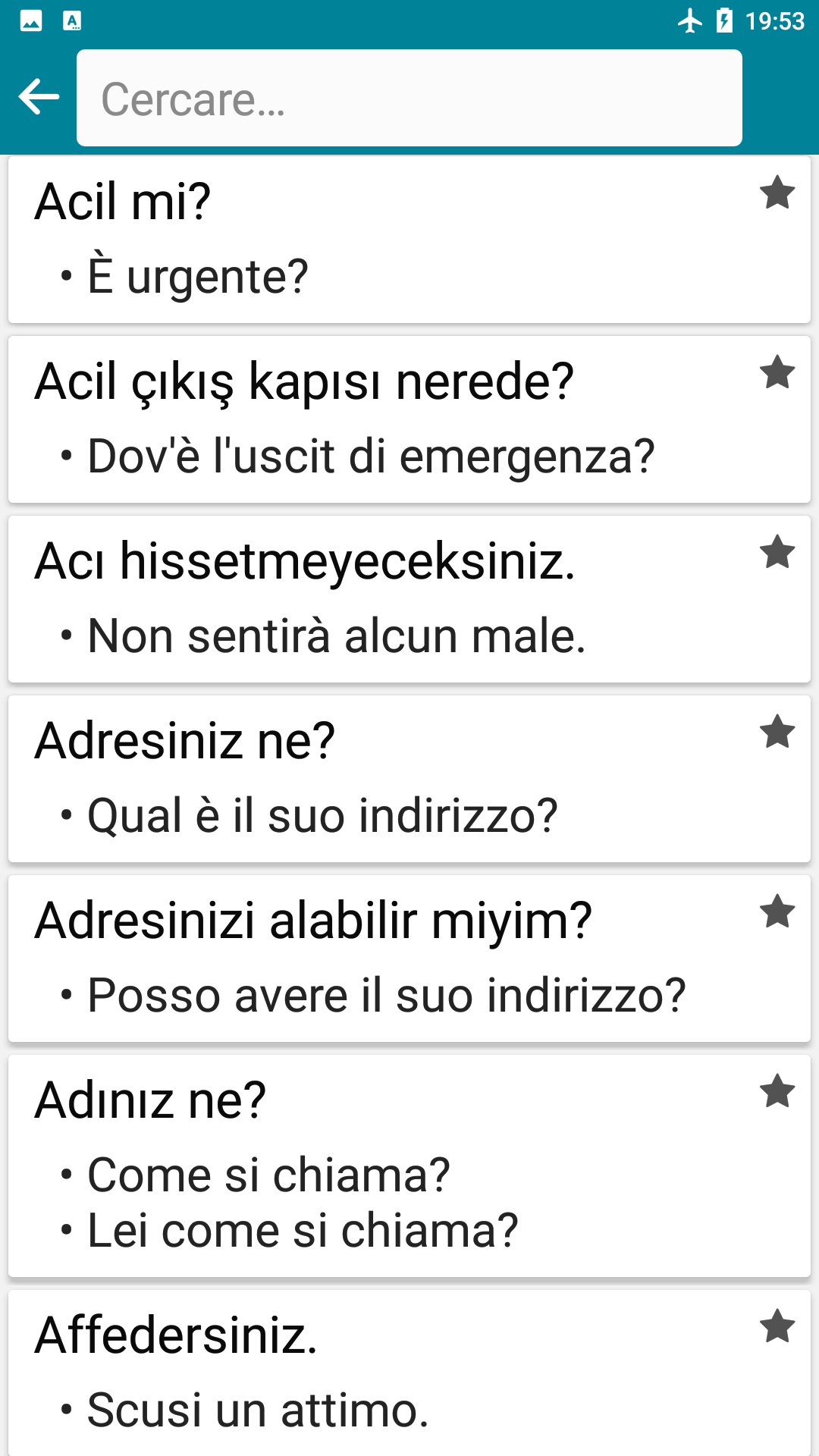The height and width of the screenshot is (1456, 819).
Task: Select 'Posso avere il suo indirizzo?' translation
Action: [x=386, y=996]
